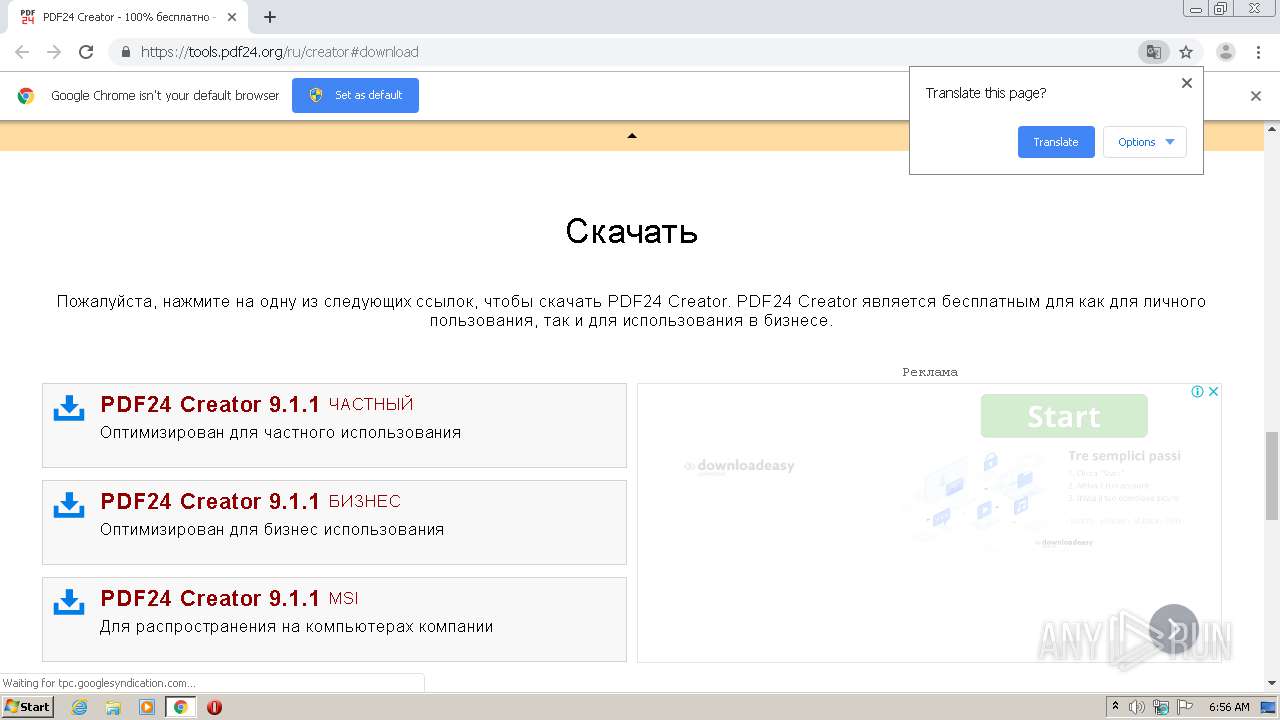Click the download icon for MSI edition
Image resolution: width=1280 pixels, height=720 pixels.
tap(69, 602)
